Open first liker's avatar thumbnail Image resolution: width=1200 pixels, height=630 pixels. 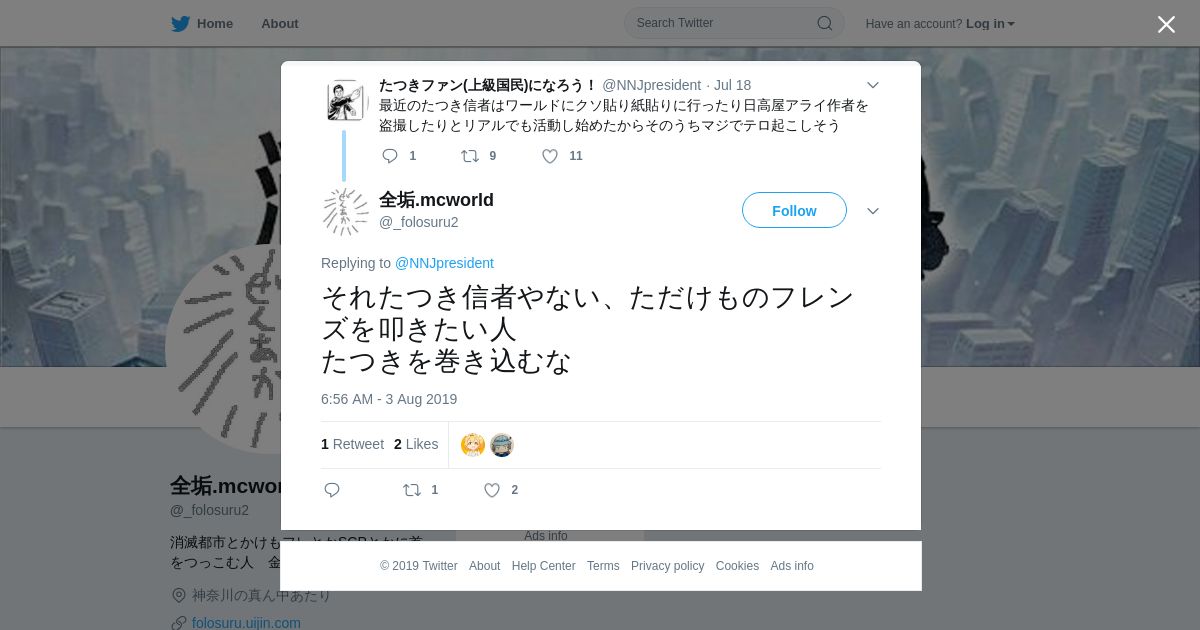[473, 445]
